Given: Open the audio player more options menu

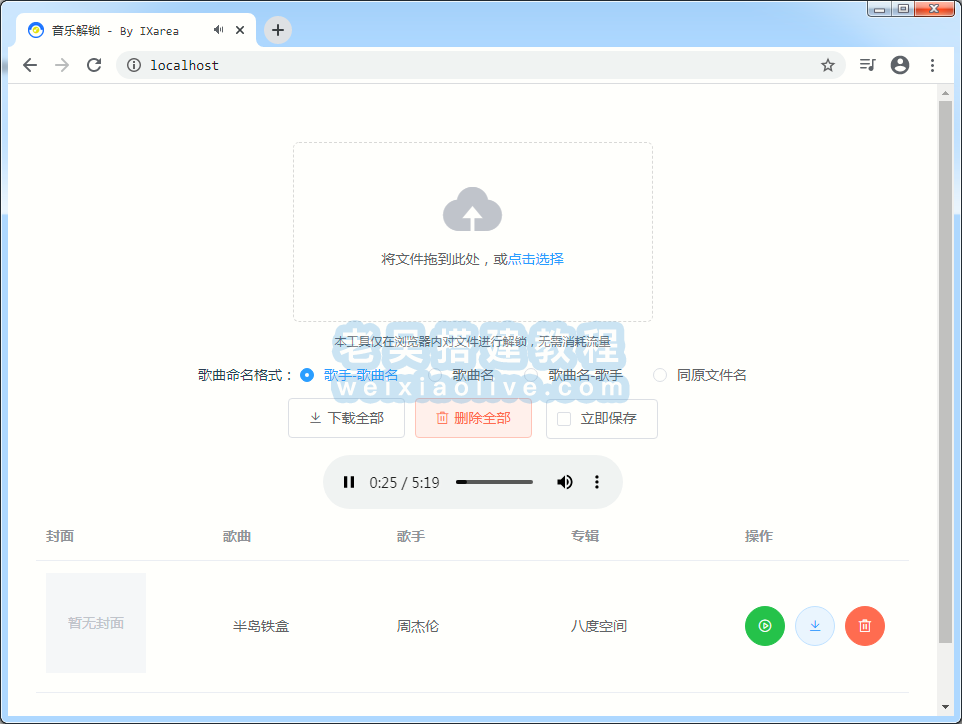Looking at the screenshot, I should tap(596, 482).
